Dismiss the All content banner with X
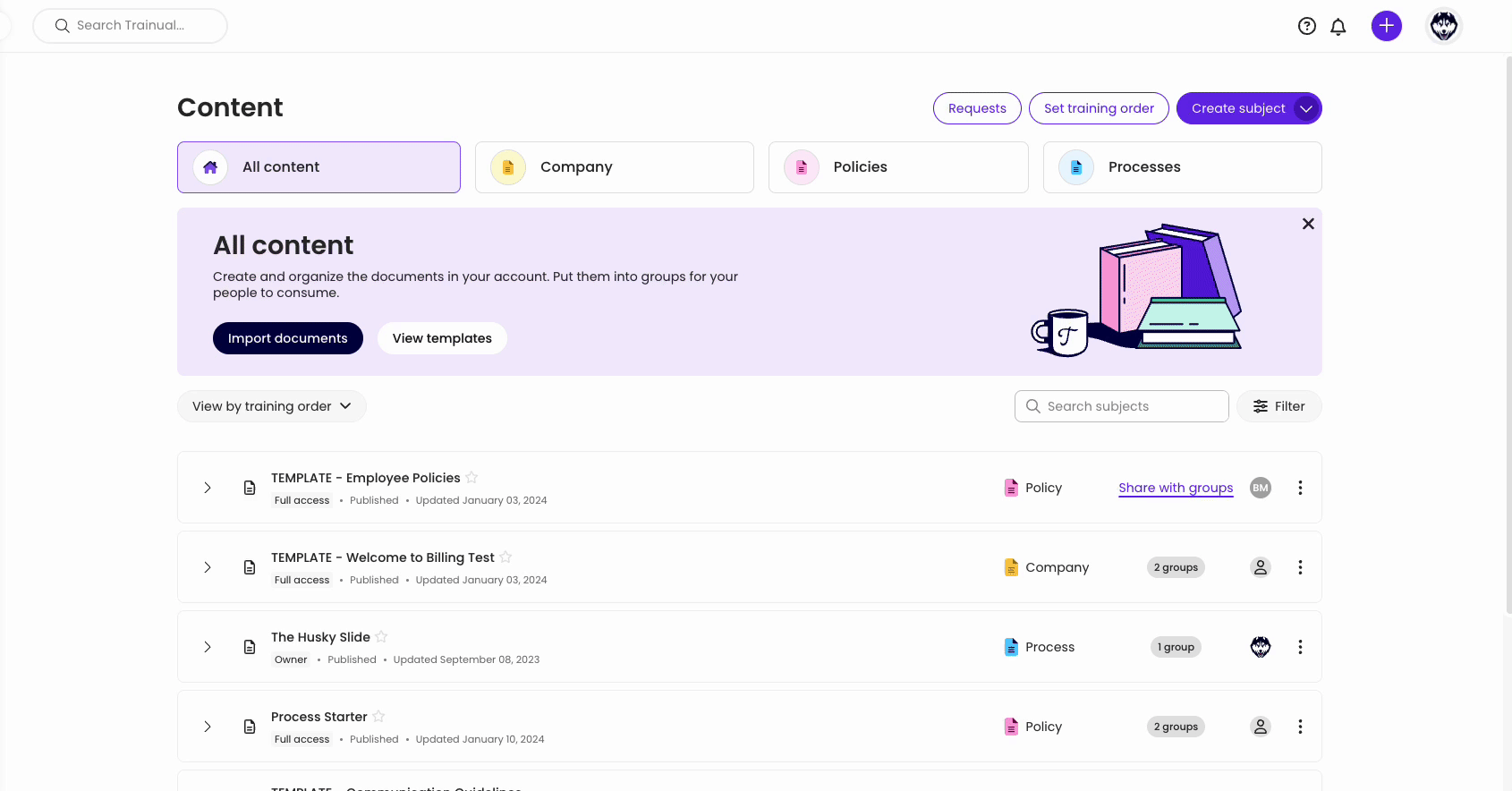Image resolution: width=1512 pixels, height=791 pixels. [1308, 224]
